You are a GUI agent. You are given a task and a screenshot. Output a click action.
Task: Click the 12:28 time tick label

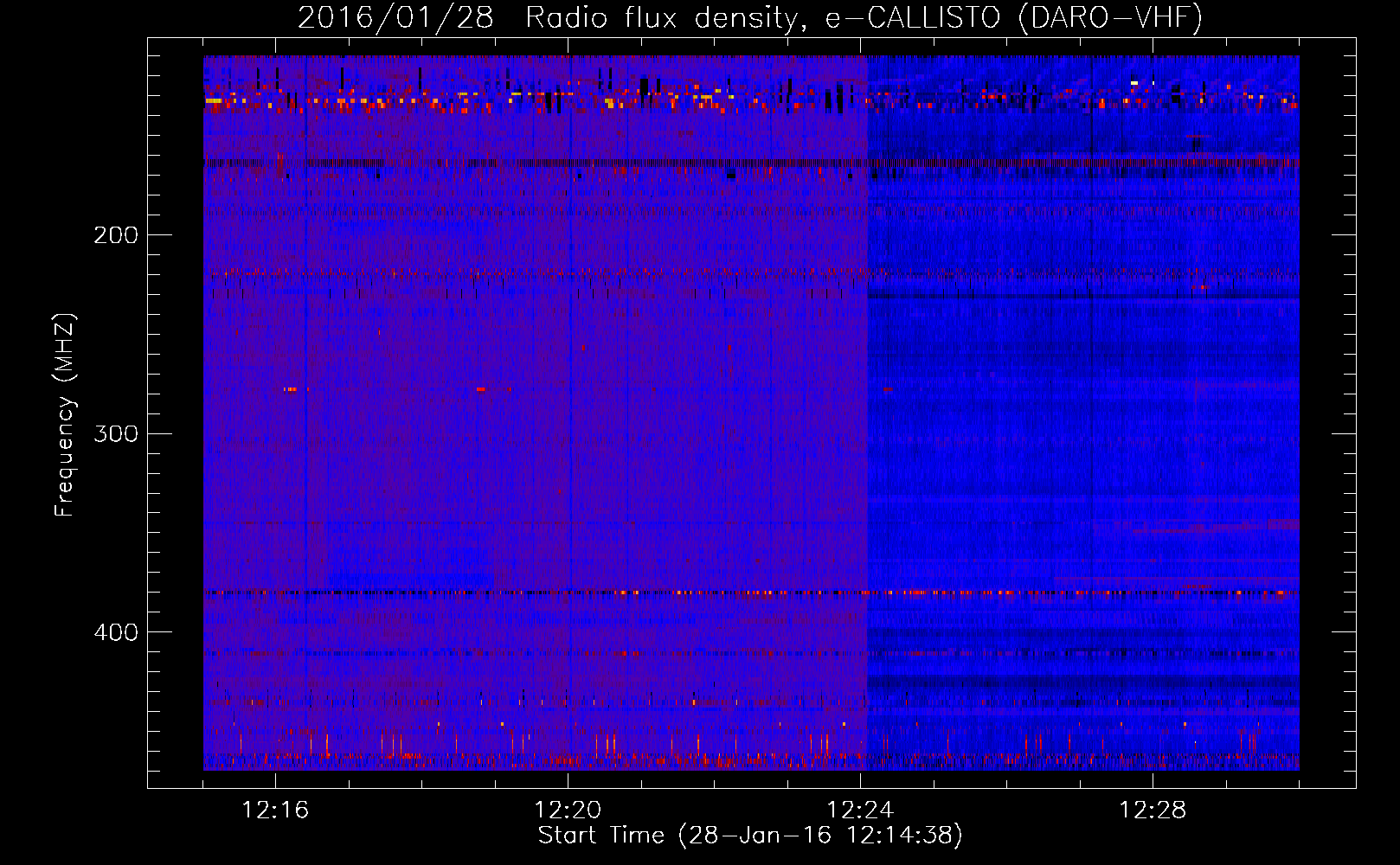(1153, 811)
